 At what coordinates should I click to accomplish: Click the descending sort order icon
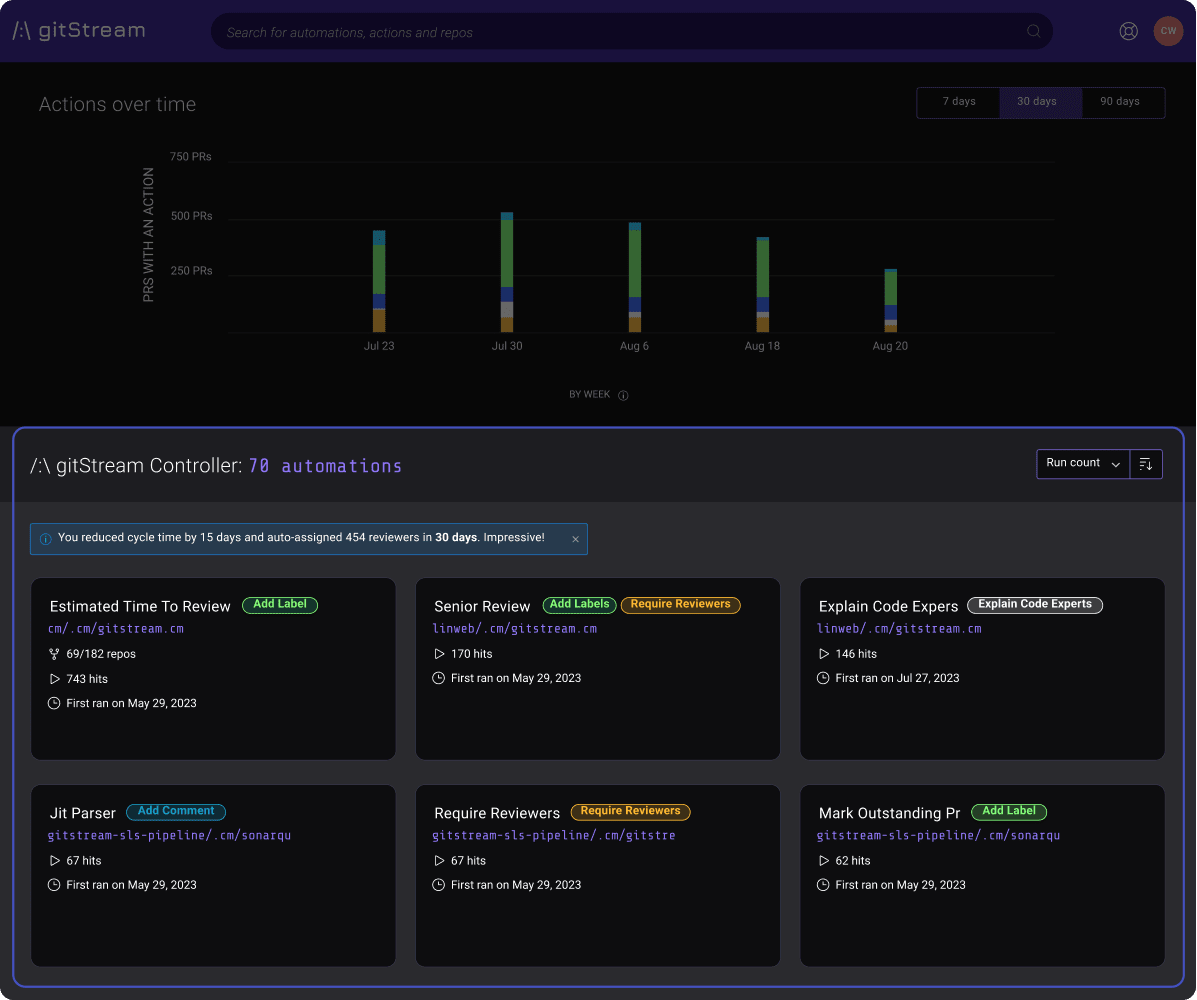1146,463
